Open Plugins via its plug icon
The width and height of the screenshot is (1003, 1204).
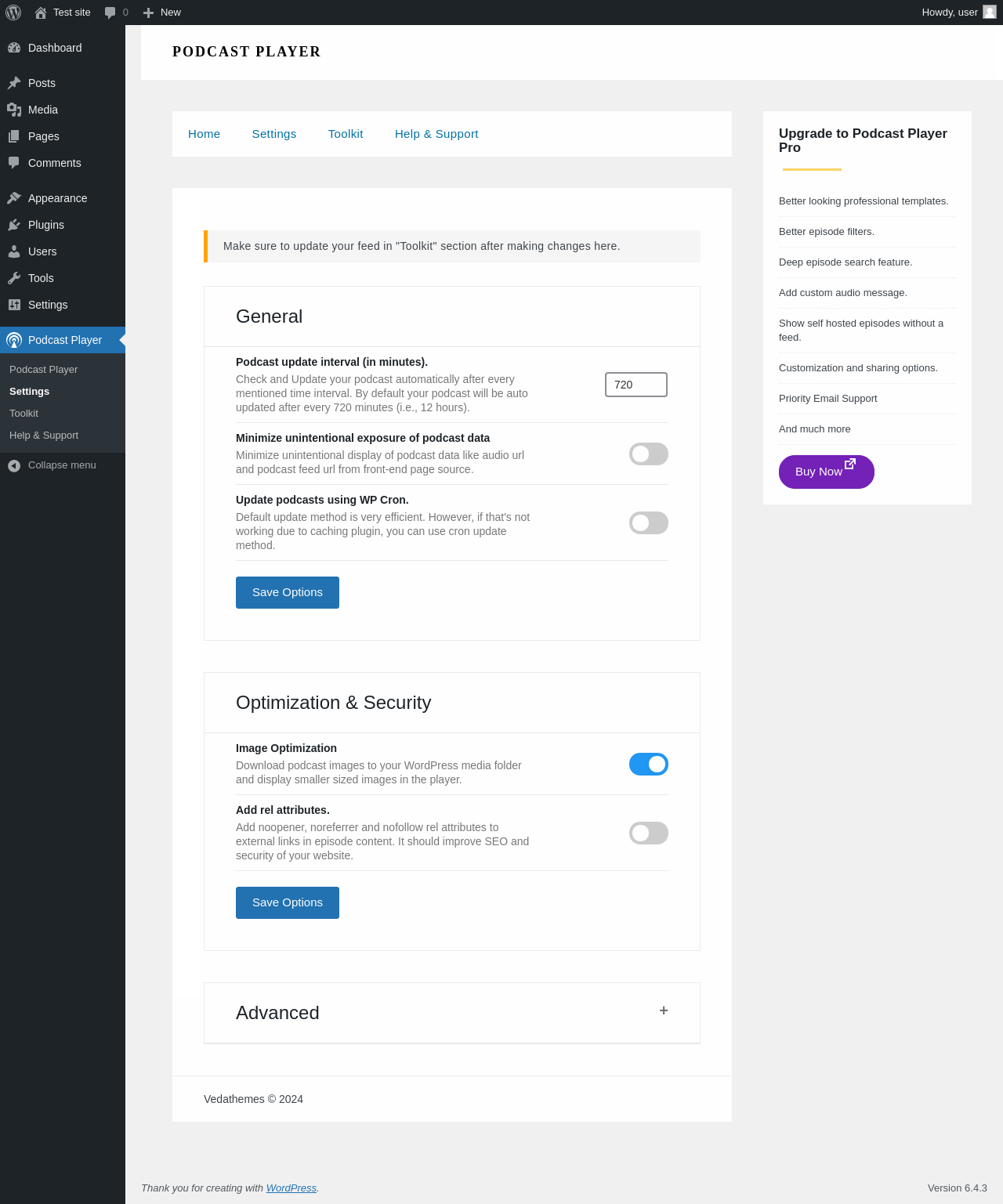(14, 225)
